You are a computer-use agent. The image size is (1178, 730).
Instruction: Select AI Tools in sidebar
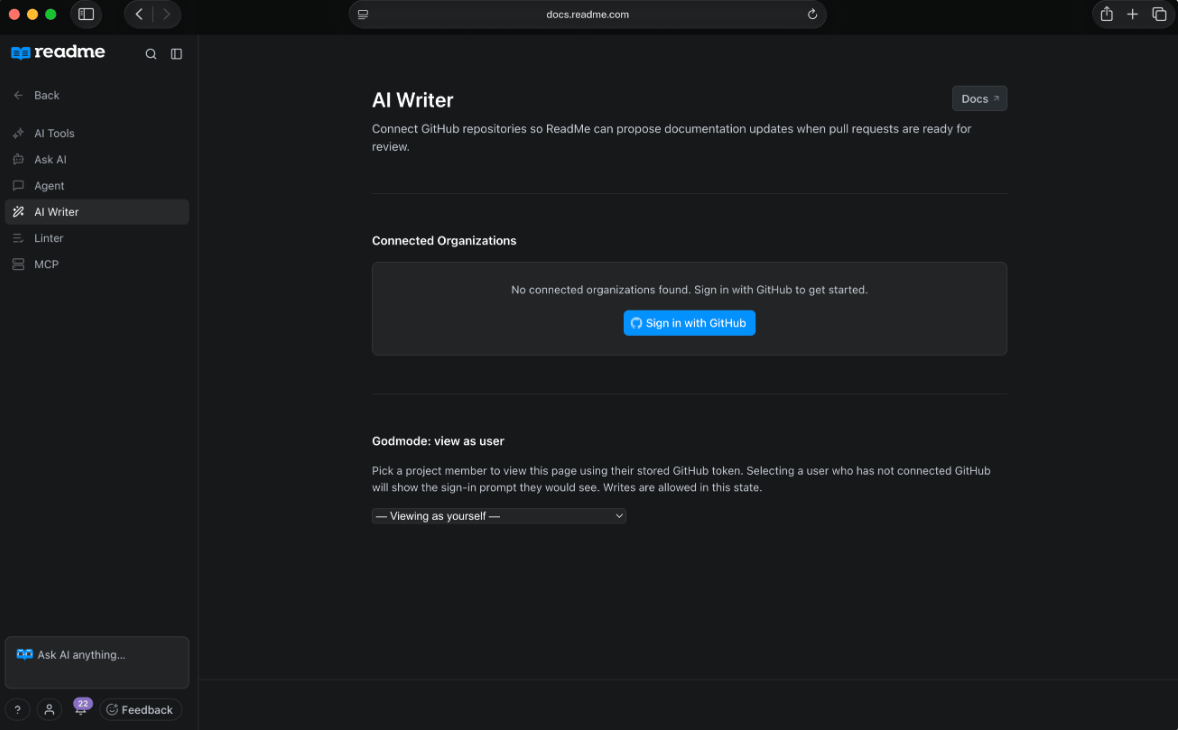pos(97,133)
